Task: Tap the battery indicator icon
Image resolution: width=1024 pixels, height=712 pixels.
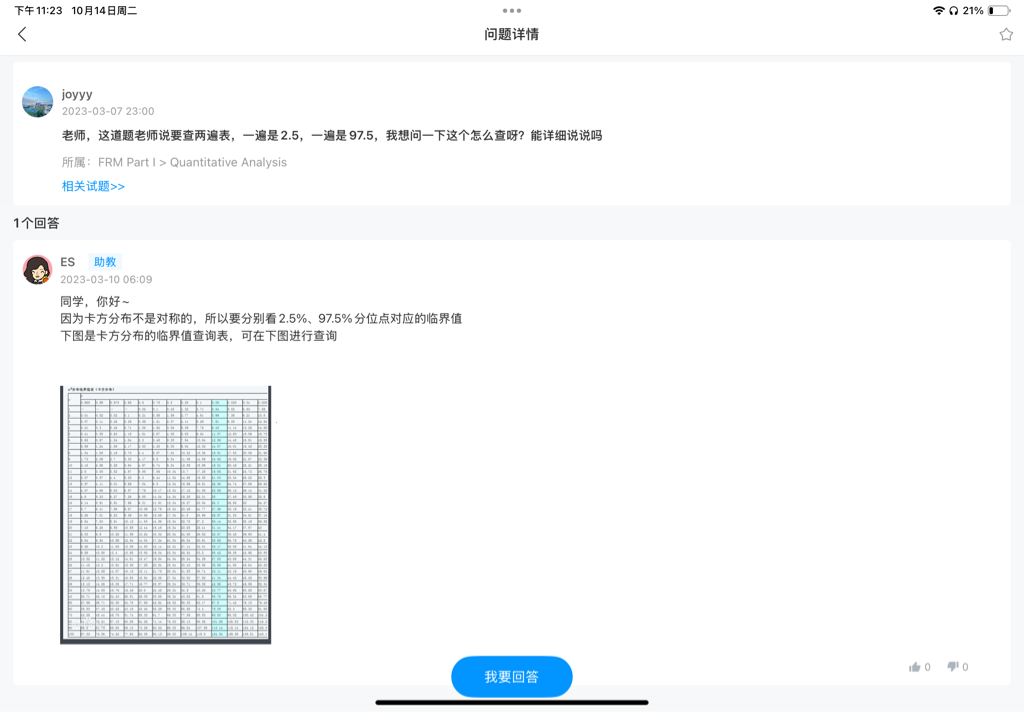Action: 998,10
